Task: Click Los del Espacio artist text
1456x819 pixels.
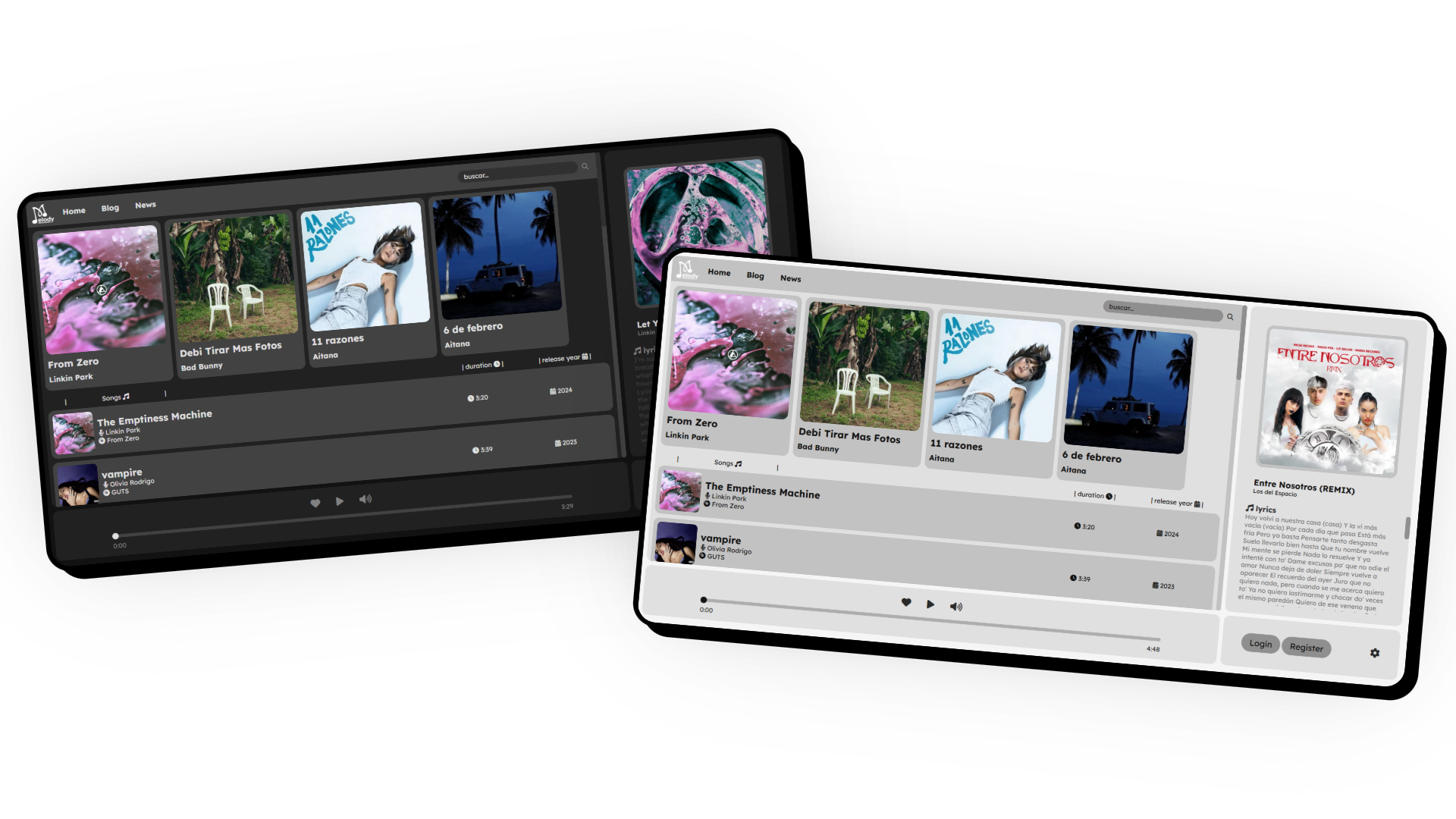Action: click(1275, 493)
